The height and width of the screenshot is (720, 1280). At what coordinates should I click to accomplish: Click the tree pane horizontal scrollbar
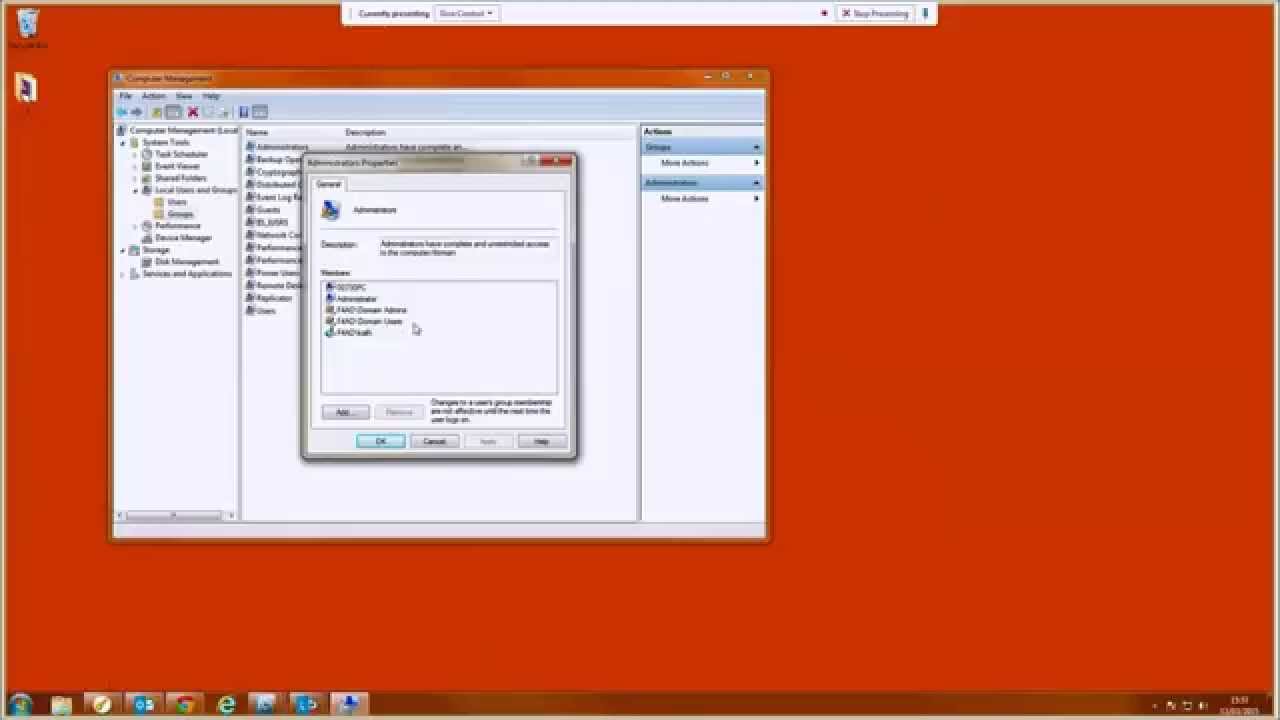click(174, 516)
